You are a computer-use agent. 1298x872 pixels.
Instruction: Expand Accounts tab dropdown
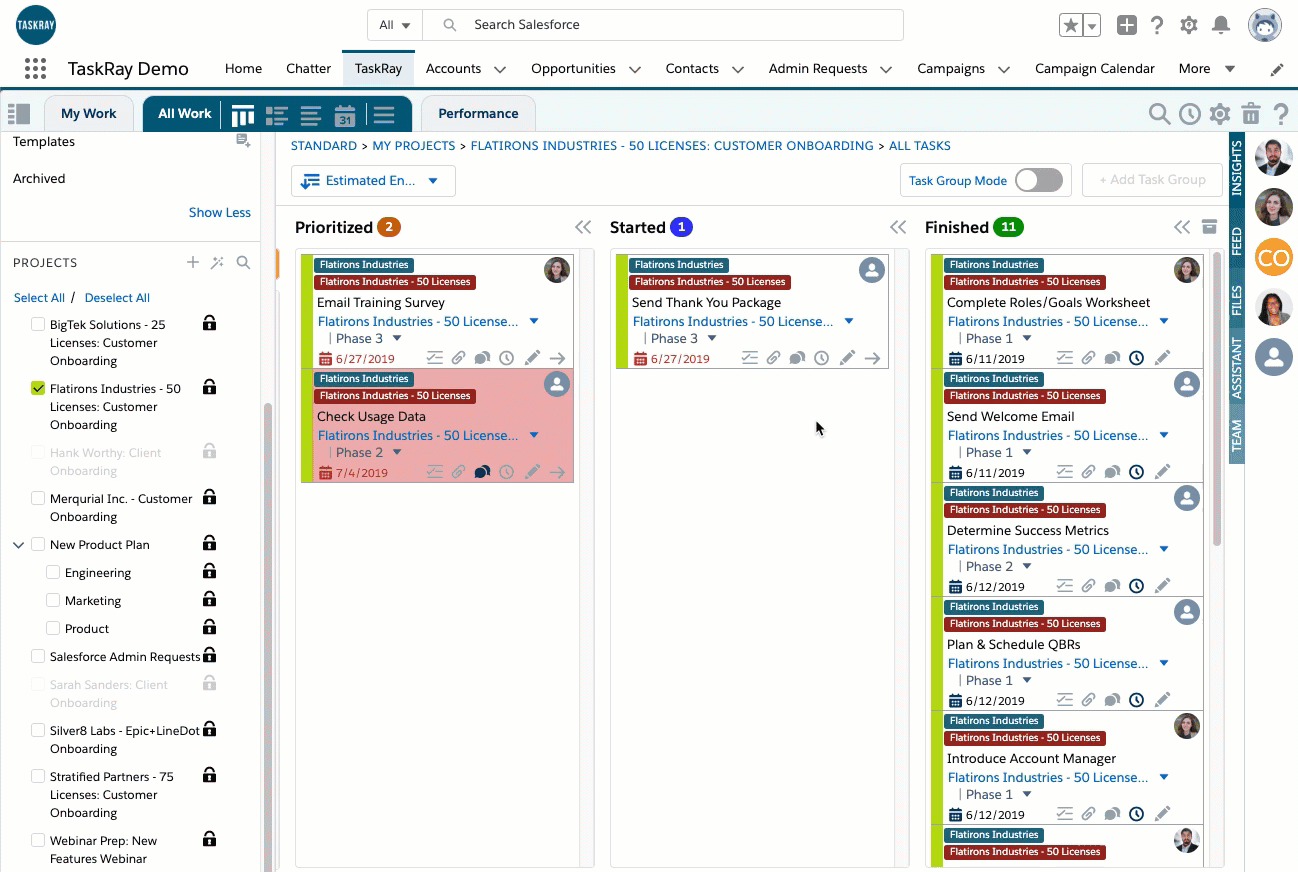[x=499, y=69]
